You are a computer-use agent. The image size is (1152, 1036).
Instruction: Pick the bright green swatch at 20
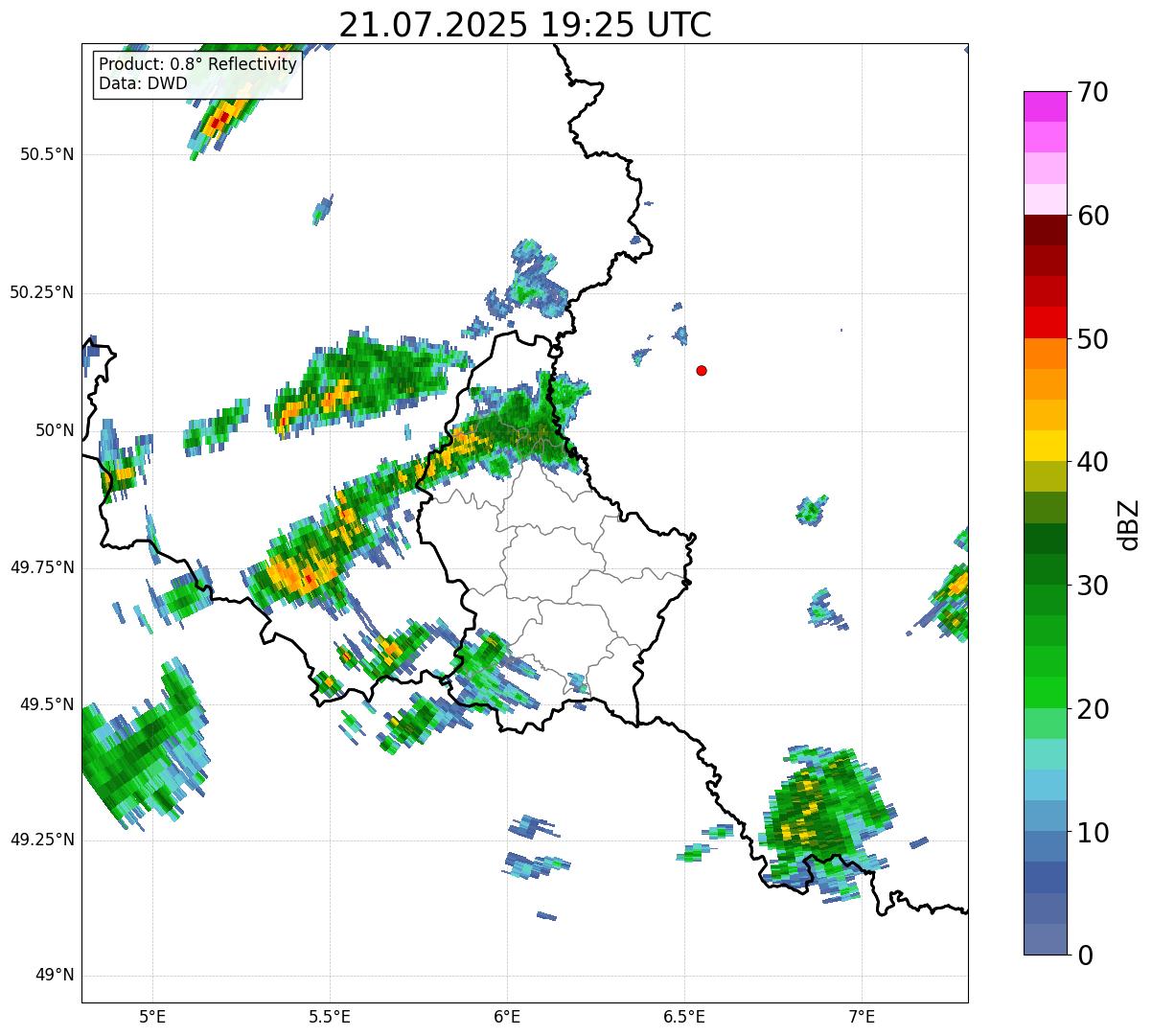click(x=1045, y=693)
